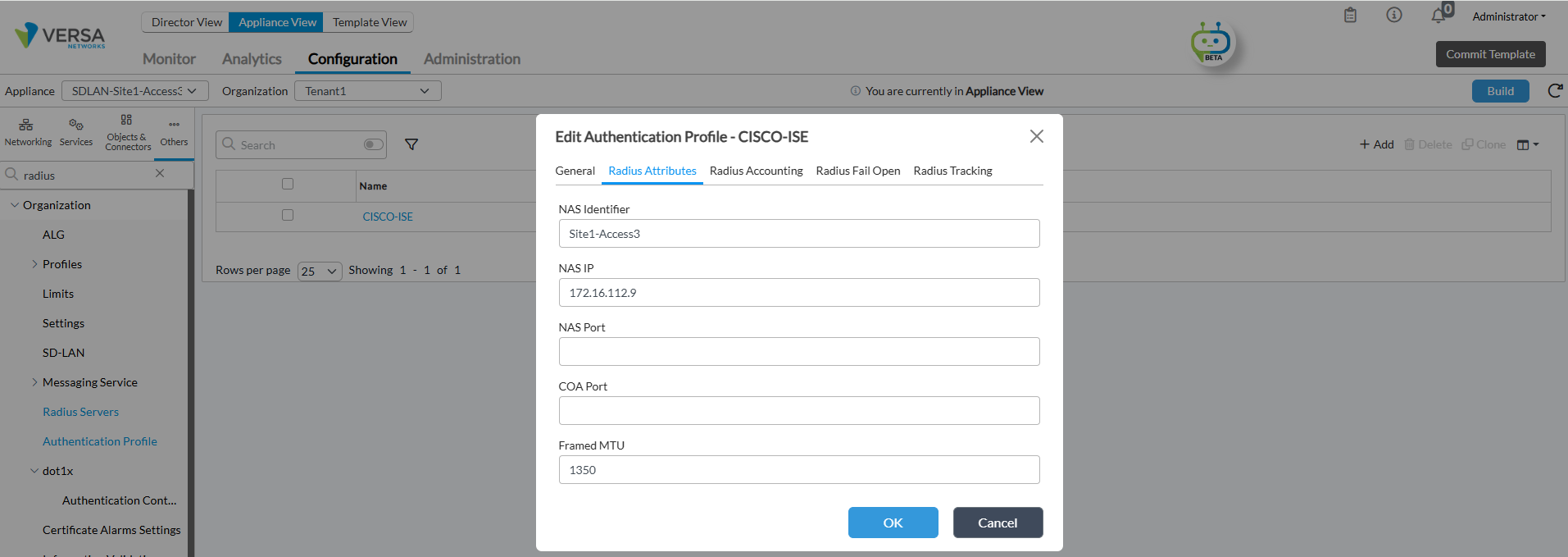This screenshot has height=557, width=1568.
Task: Clear the radius sidebar search
Action: 160,174
